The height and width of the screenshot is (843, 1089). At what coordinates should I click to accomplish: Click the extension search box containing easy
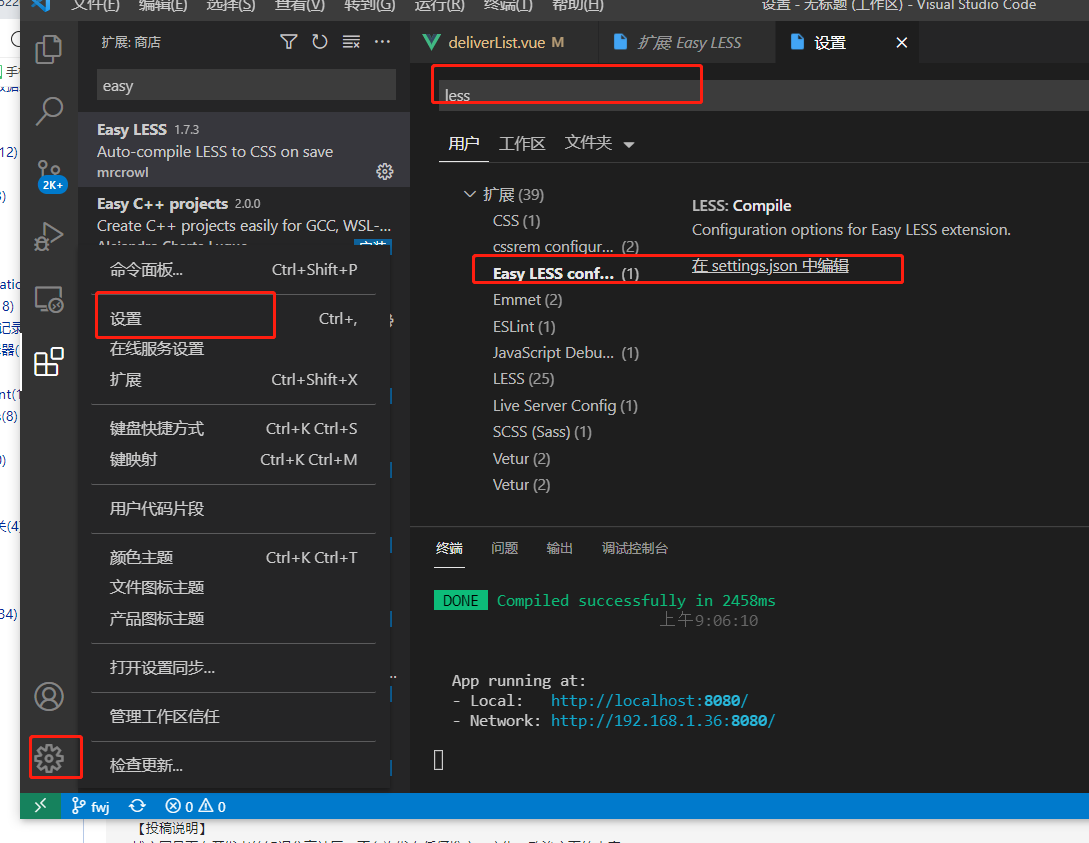247,85
